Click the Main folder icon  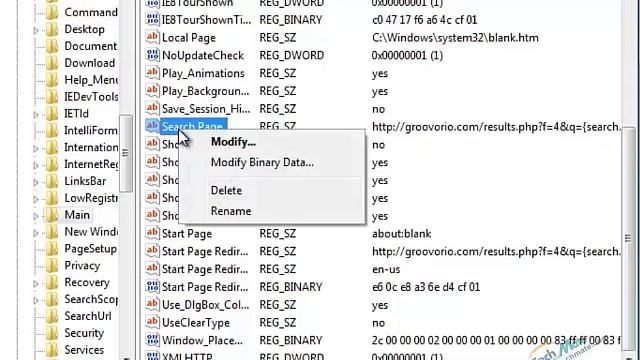(x=52, y=215)
